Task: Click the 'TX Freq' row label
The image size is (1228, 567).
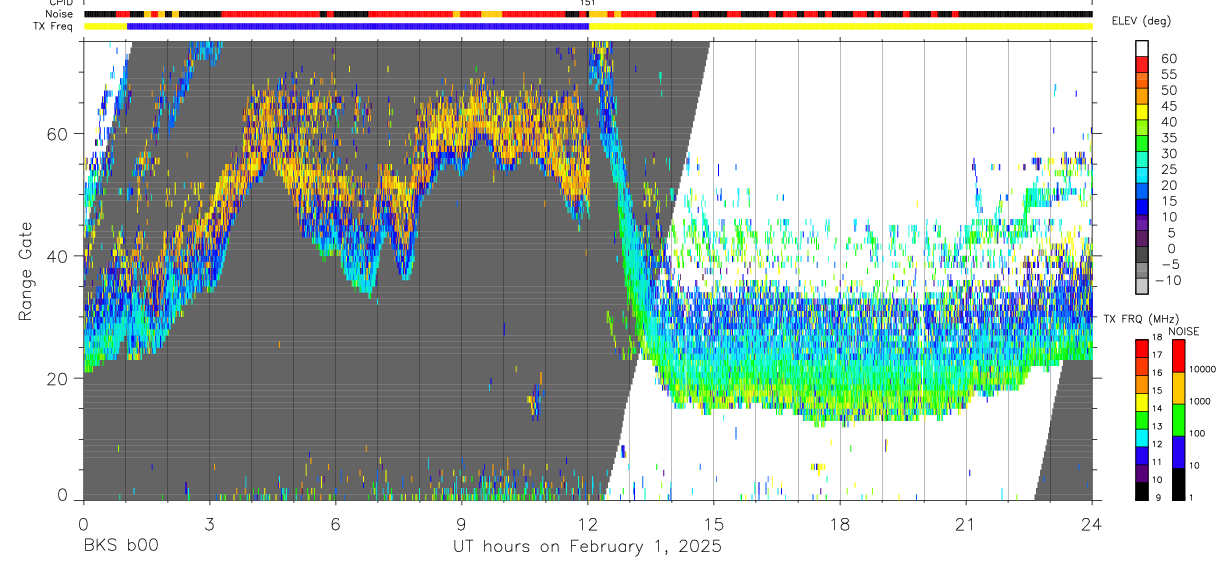Action: point(53,26)
